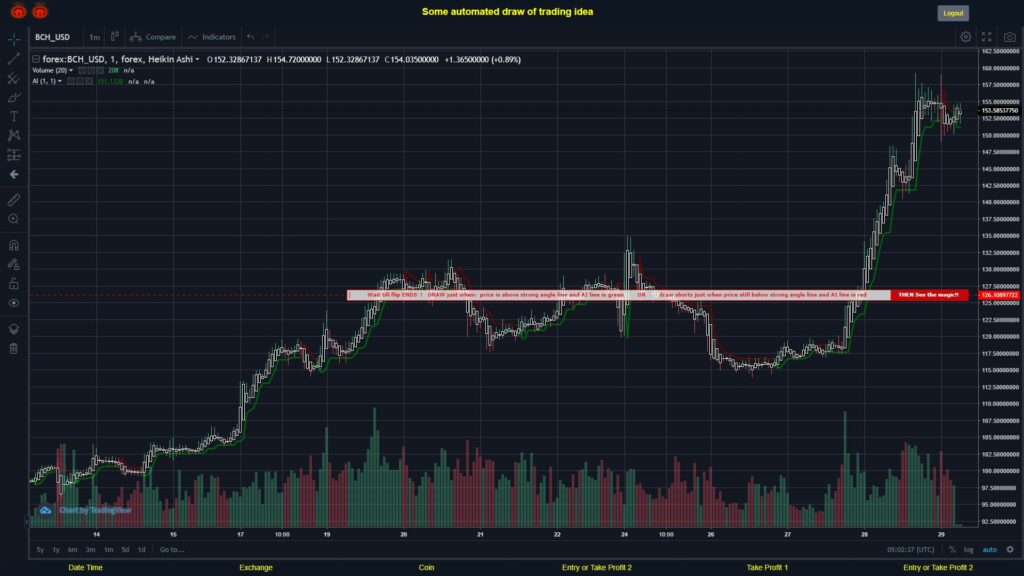Select the 5y time range
The width and height of the screenshot is (1024, 576).
(40, 549)
